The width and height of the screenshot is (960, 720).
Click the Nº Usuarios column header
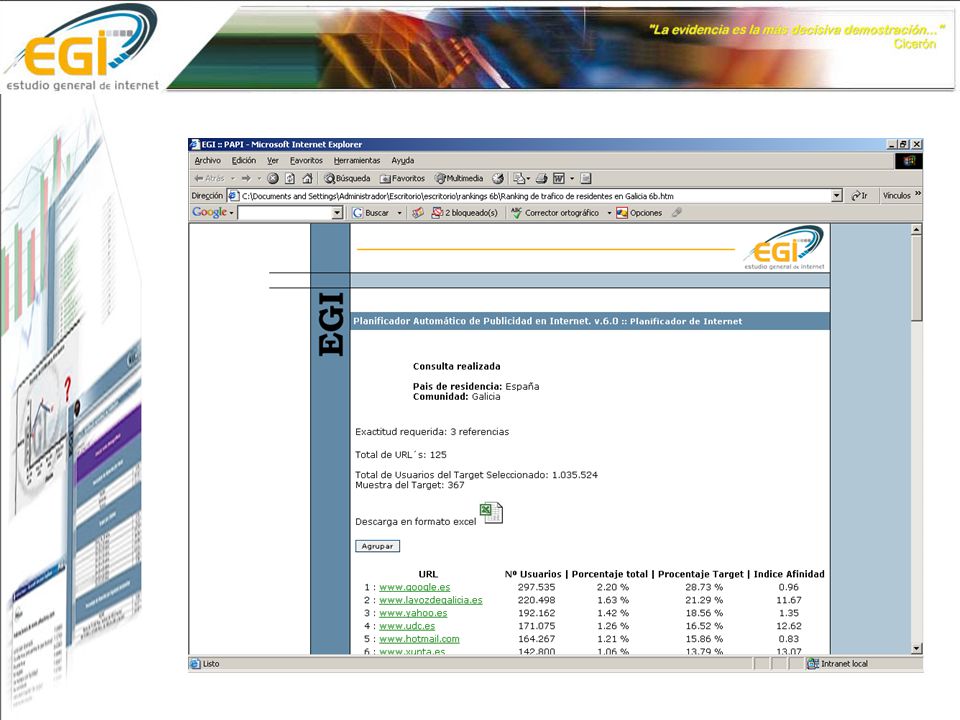pos(533,574)
